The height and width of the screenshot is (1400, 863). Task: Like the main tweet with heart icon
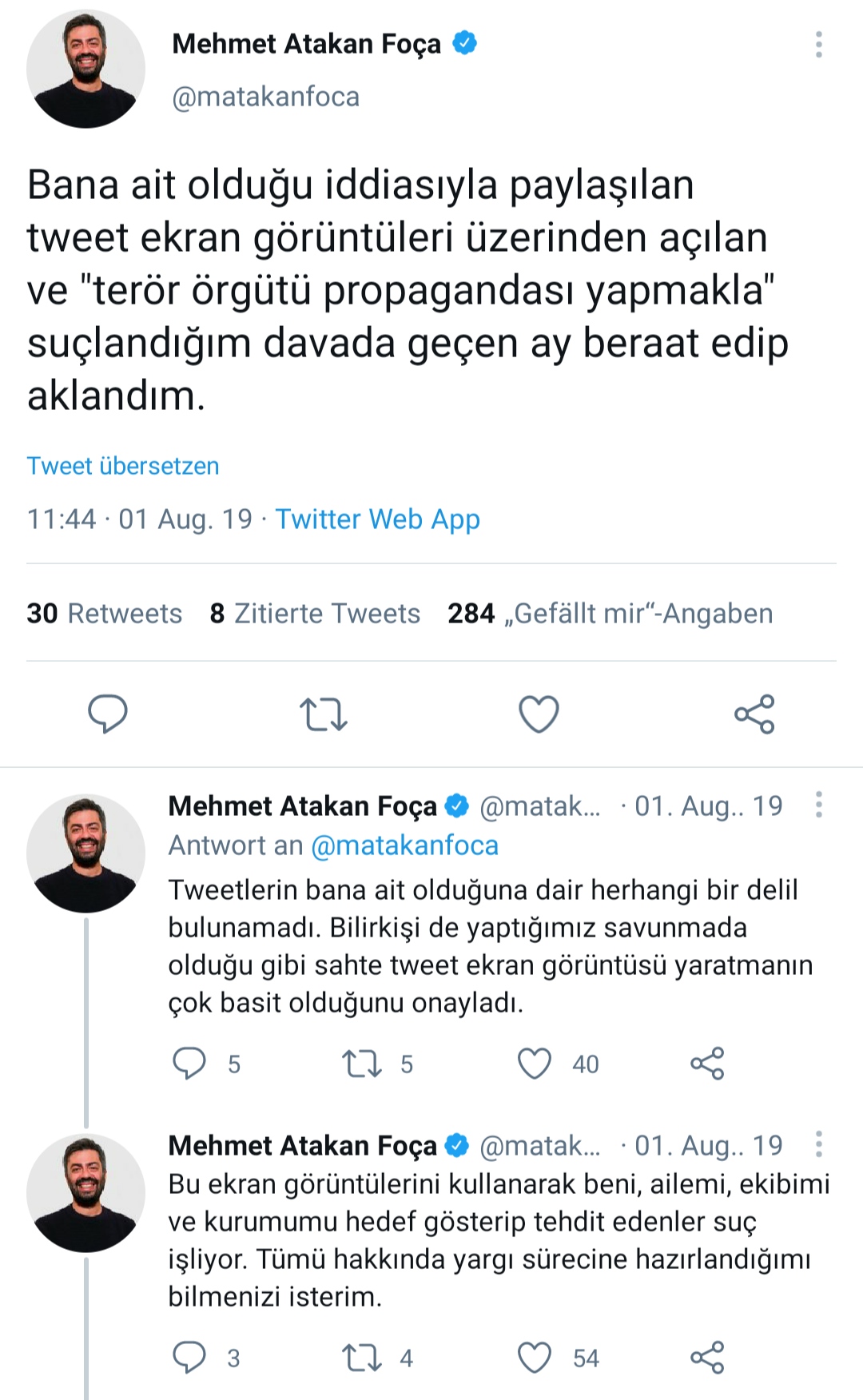[539, 714]
